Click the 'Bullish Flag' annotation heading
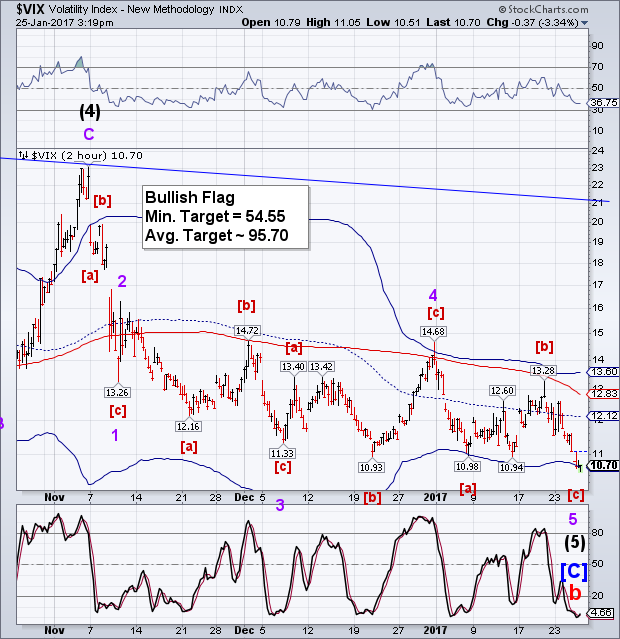Viewport: 620px width, 639px height. [190, 198]
